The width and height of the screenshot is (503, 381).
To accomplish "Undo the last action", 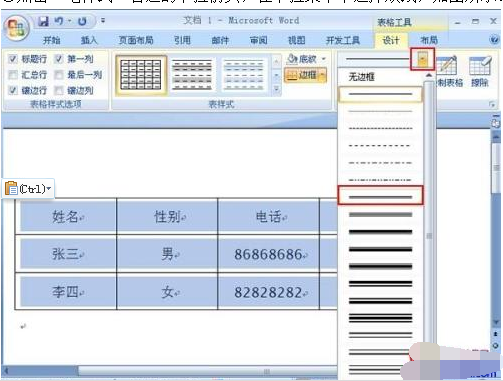I will (59, 21).
